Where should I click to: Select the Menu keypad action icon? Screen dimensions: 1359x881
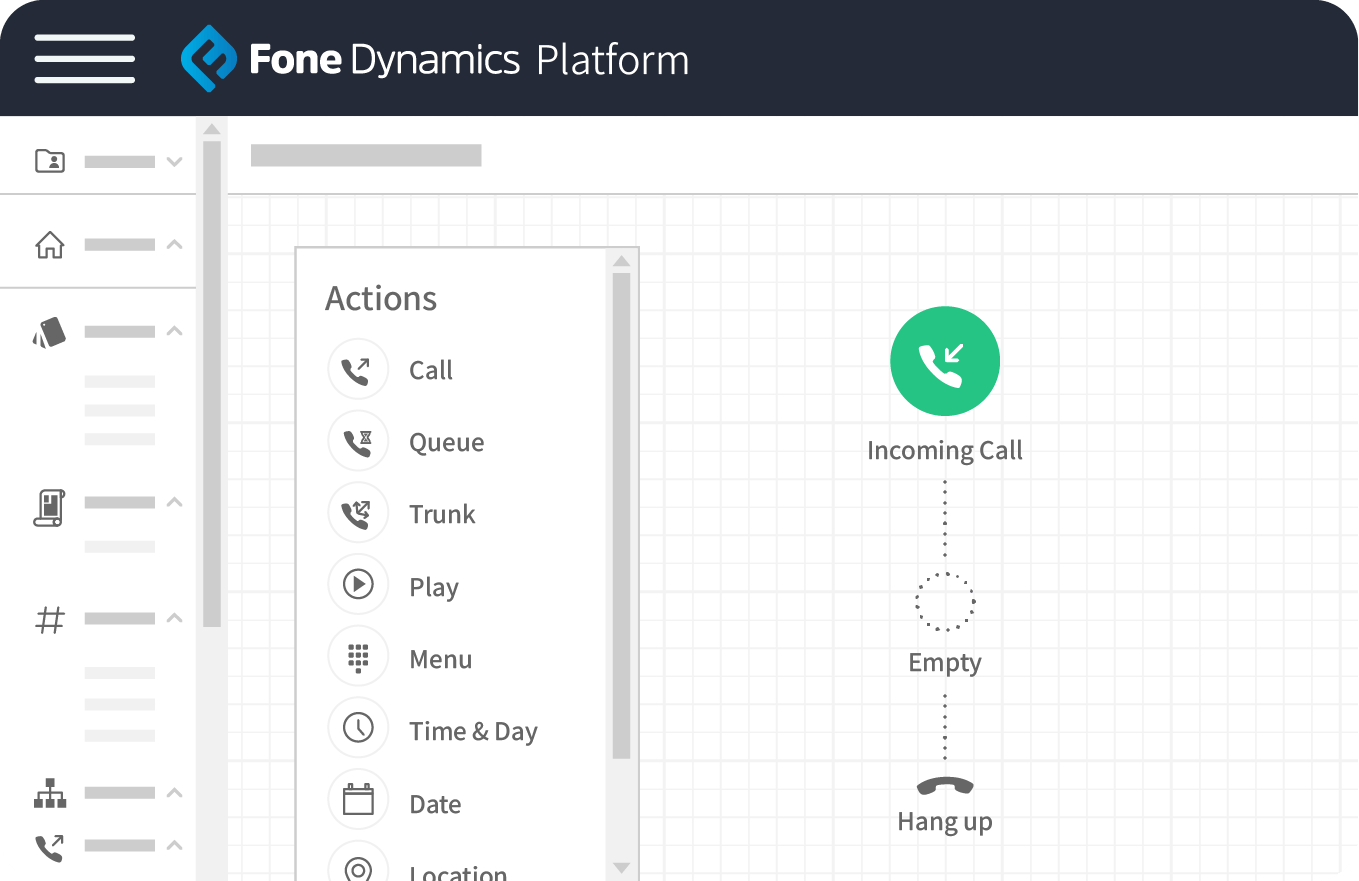[358, 656]
